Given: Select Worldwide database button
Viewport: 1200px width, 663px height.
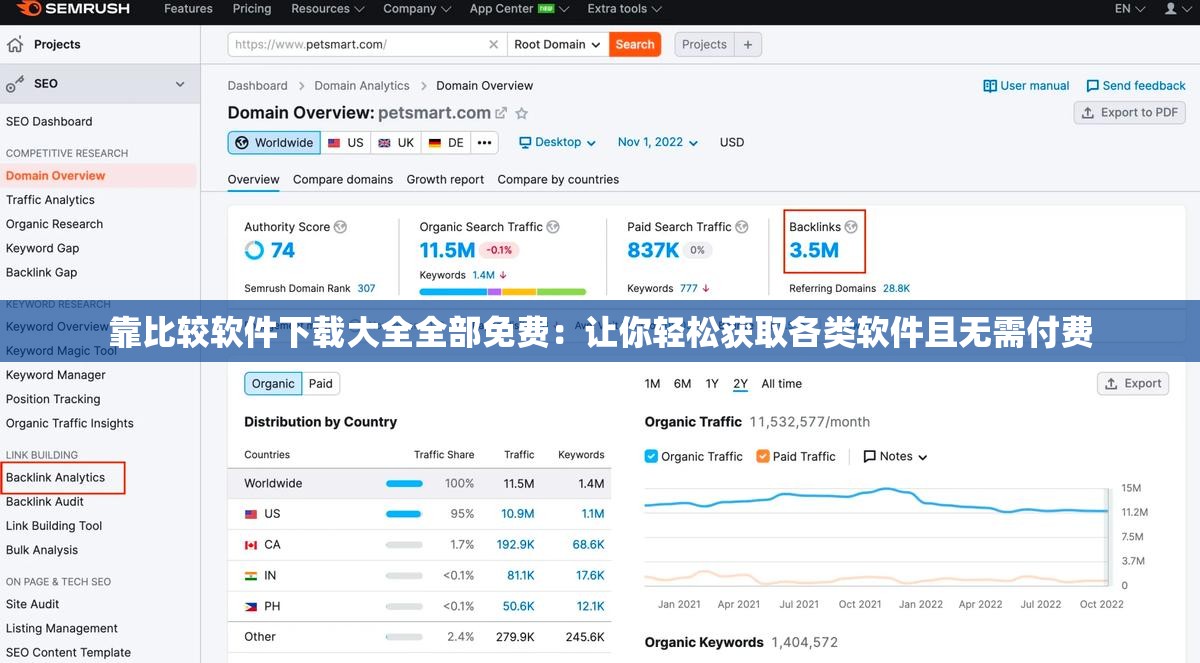Looking at the screenshot, I should pos(274,143).
